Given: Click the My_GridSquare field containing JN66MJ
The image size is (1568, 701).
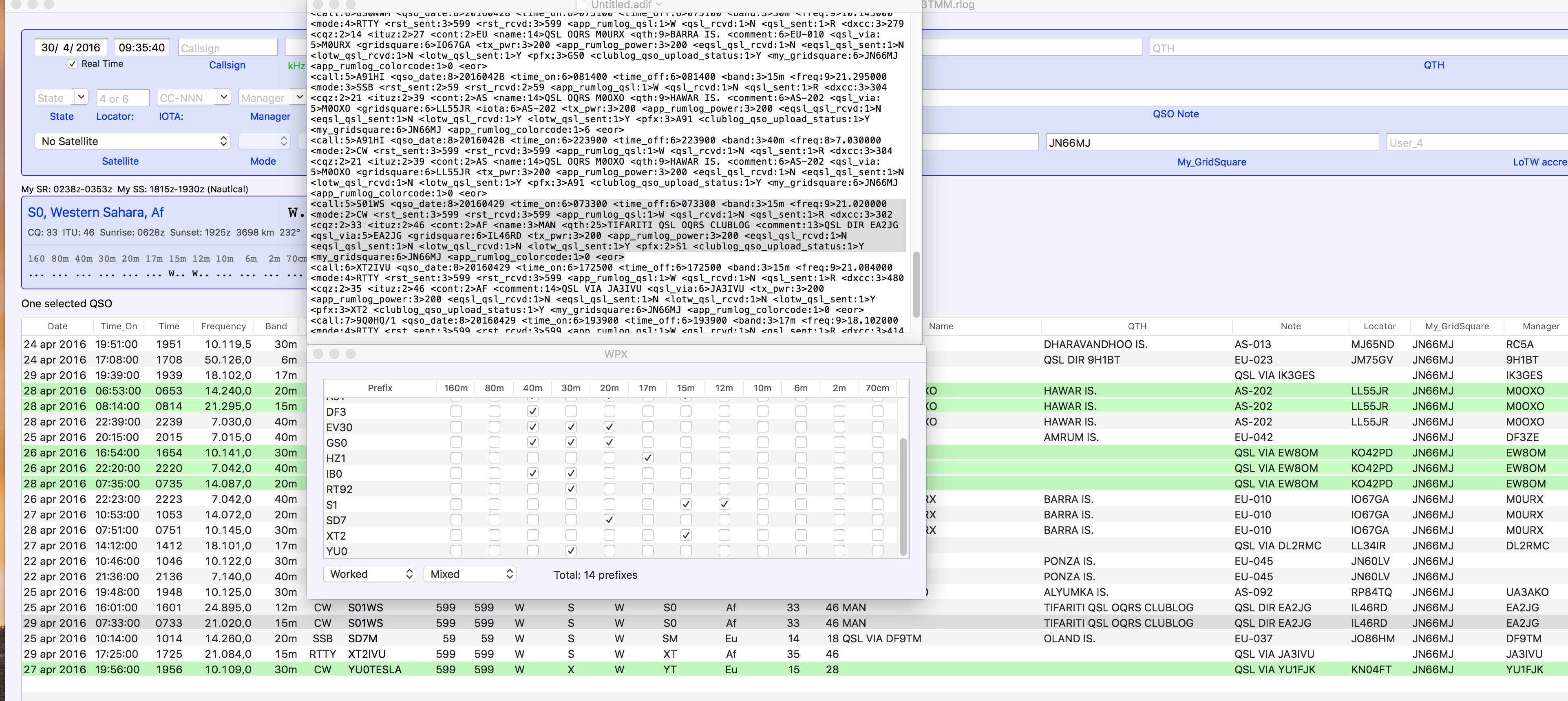Looking at the screenshot, I should point(1212,142).
